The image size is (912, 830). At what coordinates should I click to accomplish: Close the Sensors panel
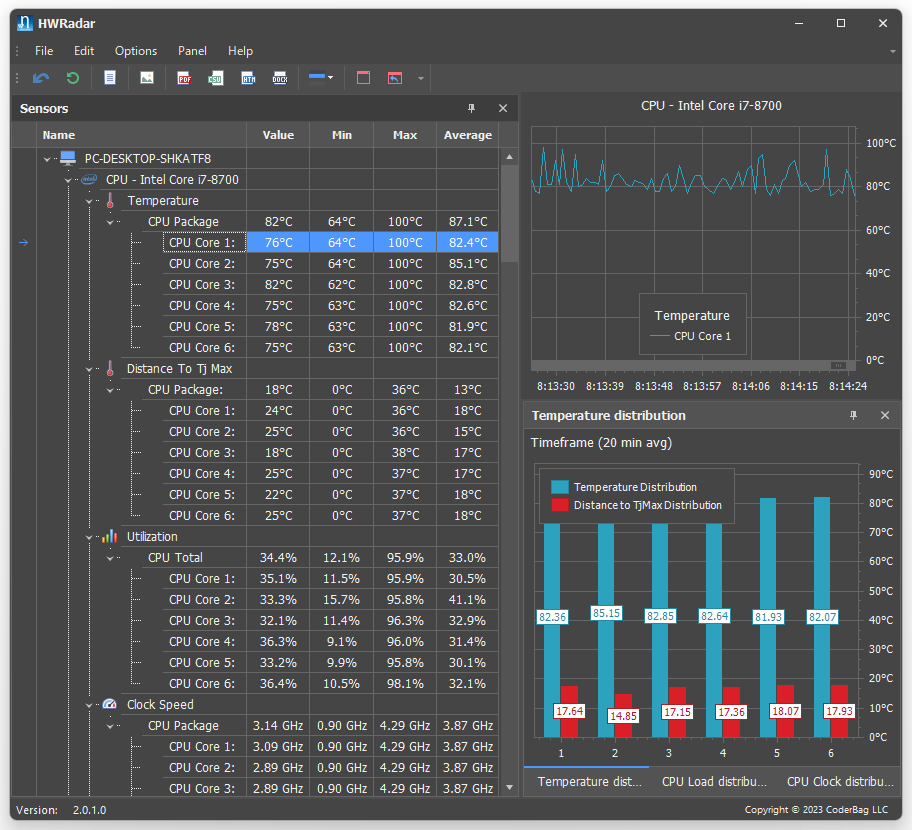click(x=503, y=108)
